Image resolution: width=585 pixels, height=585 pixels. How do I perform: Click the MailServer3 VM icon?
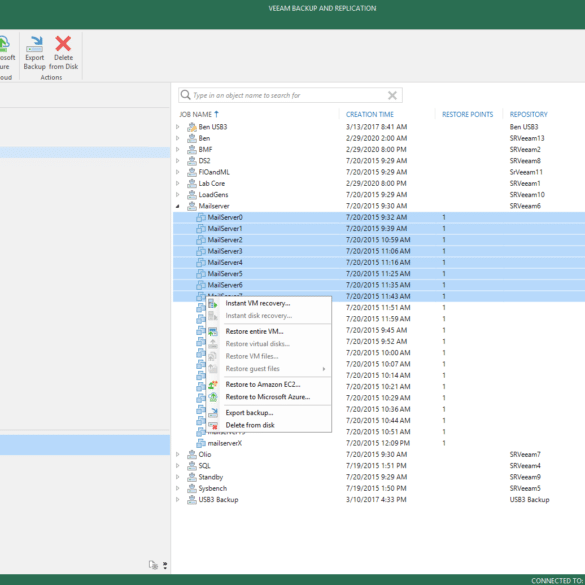(201, 251)
